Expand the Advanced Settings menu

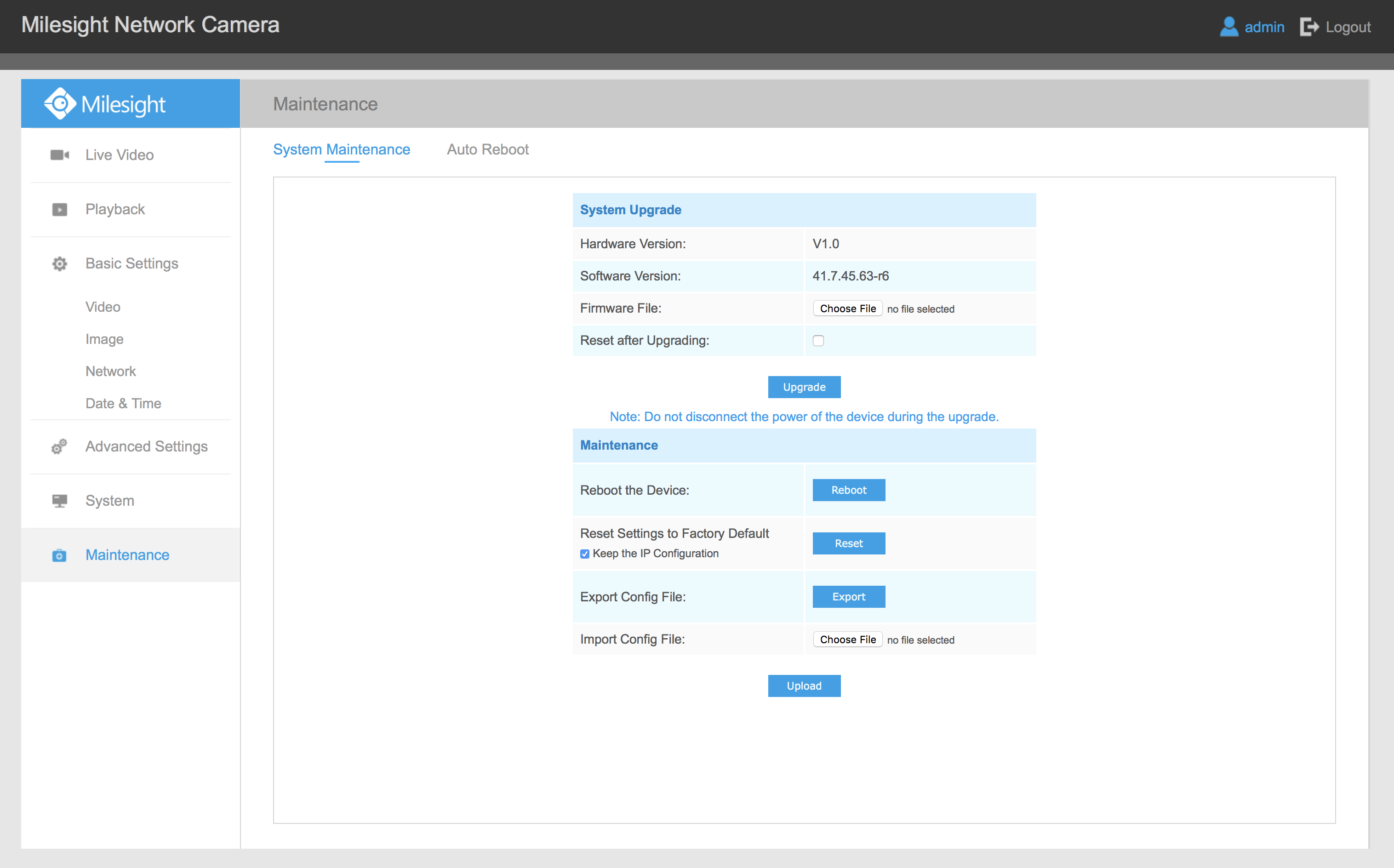click(146, 446)
